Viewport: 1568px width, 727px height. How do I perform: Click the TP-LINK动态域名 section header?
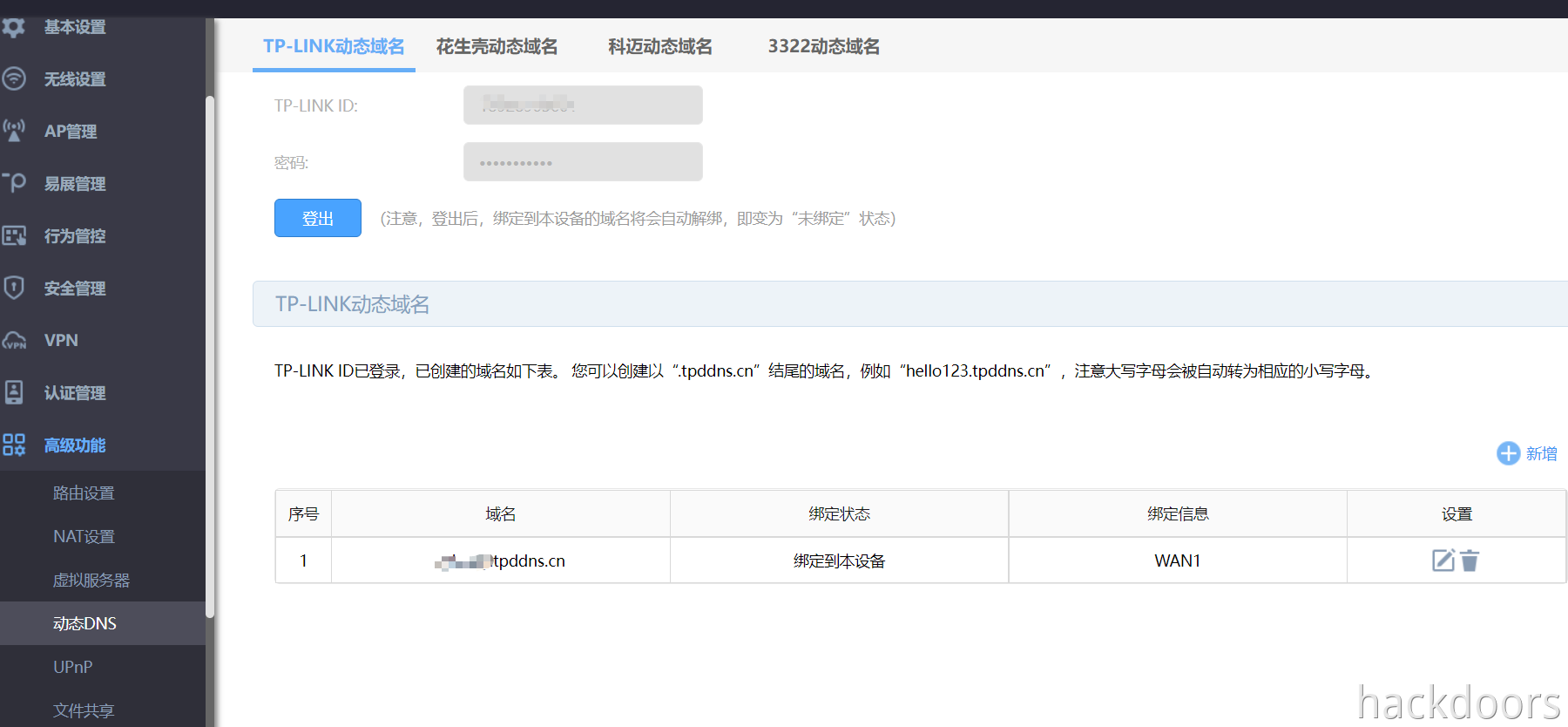[910, 304]
